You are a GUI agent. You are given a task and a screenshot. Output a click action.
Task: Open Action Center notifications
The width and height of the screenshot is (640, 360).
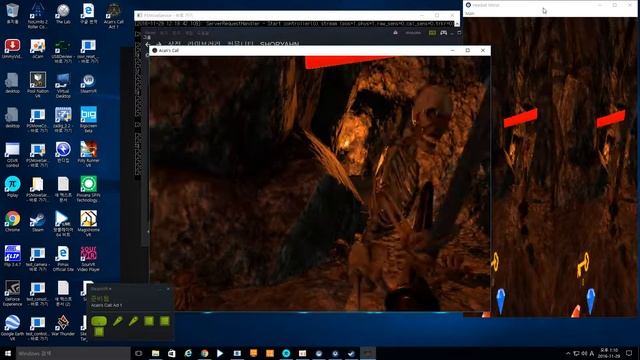click(x=629, y=353)
